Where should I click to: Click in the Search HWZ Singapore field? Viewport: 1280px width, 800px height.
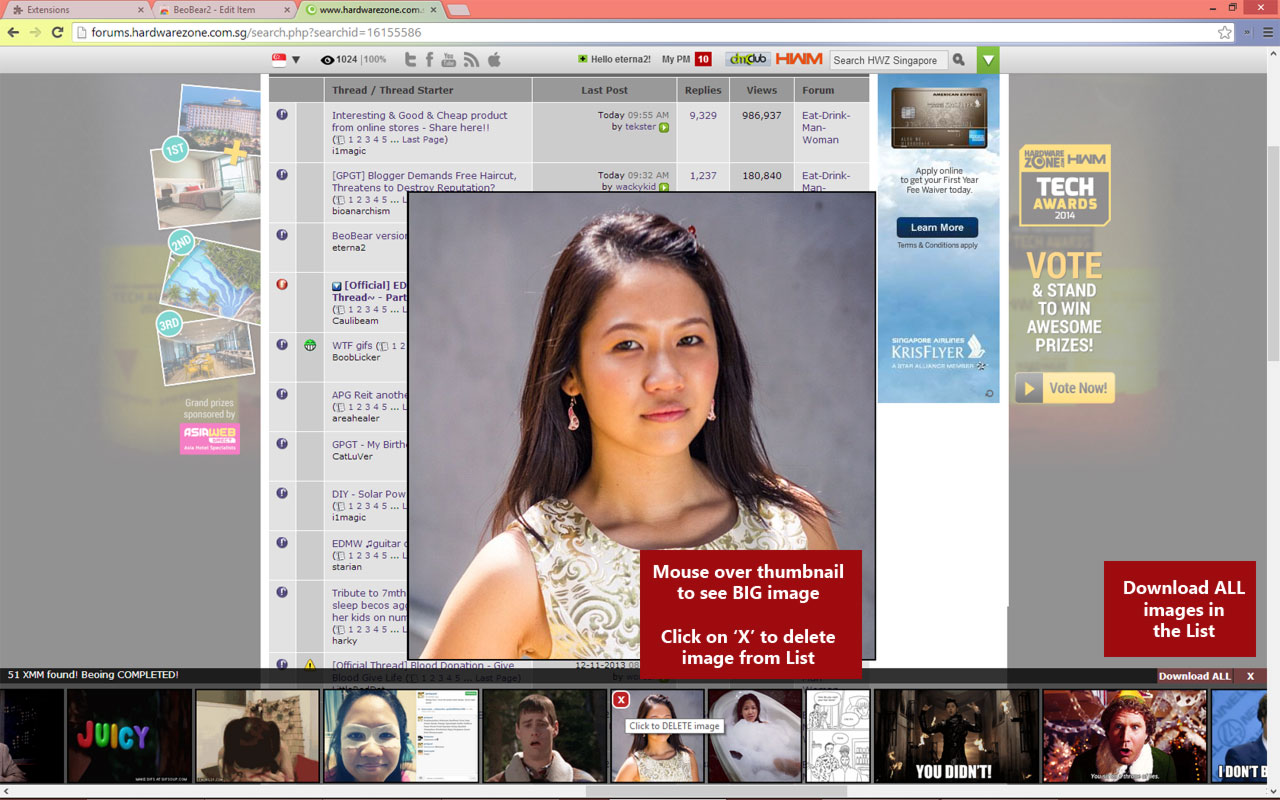[888, 60]
